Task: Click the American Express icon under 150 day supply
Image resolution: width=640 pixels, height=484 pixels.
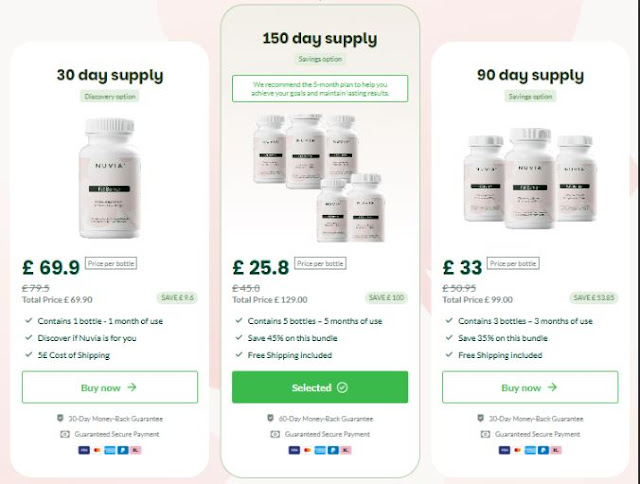Action: point(320,450)
